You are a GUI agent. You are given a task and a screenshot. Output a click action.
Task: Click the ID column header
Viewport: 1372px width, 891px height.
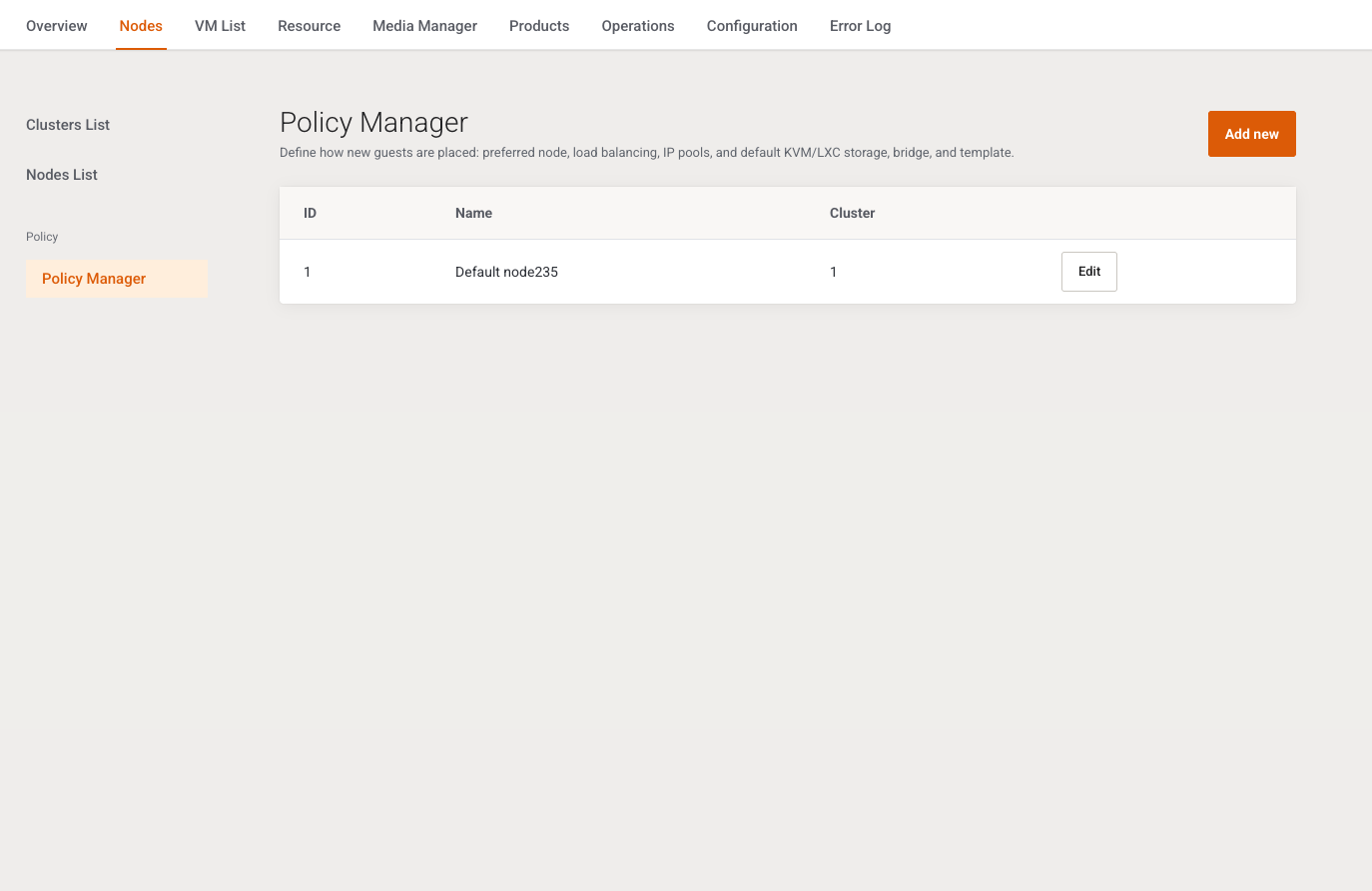coord(310,213)
